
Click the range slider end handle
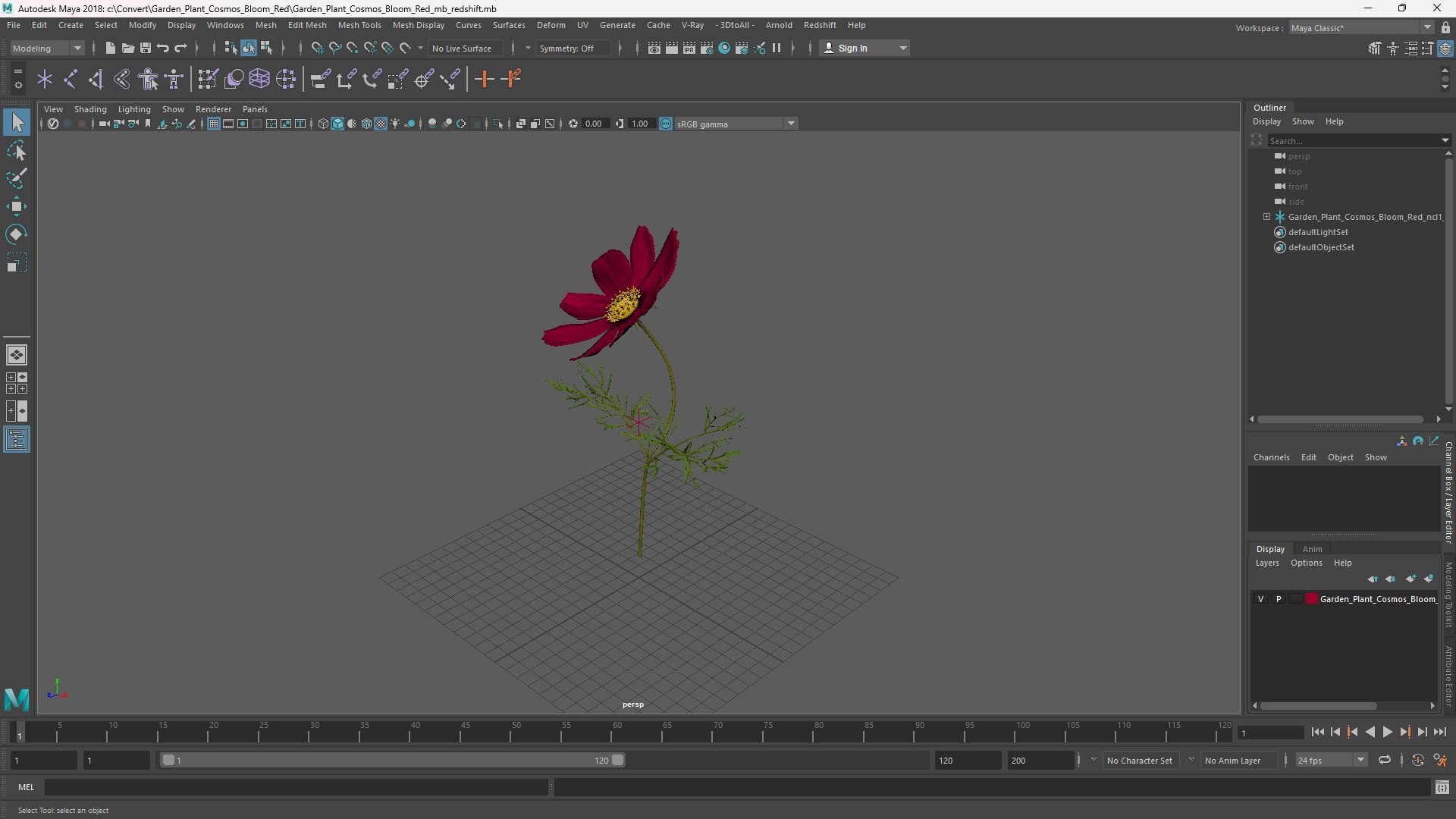pyautogui.click(x=617, y=760)
